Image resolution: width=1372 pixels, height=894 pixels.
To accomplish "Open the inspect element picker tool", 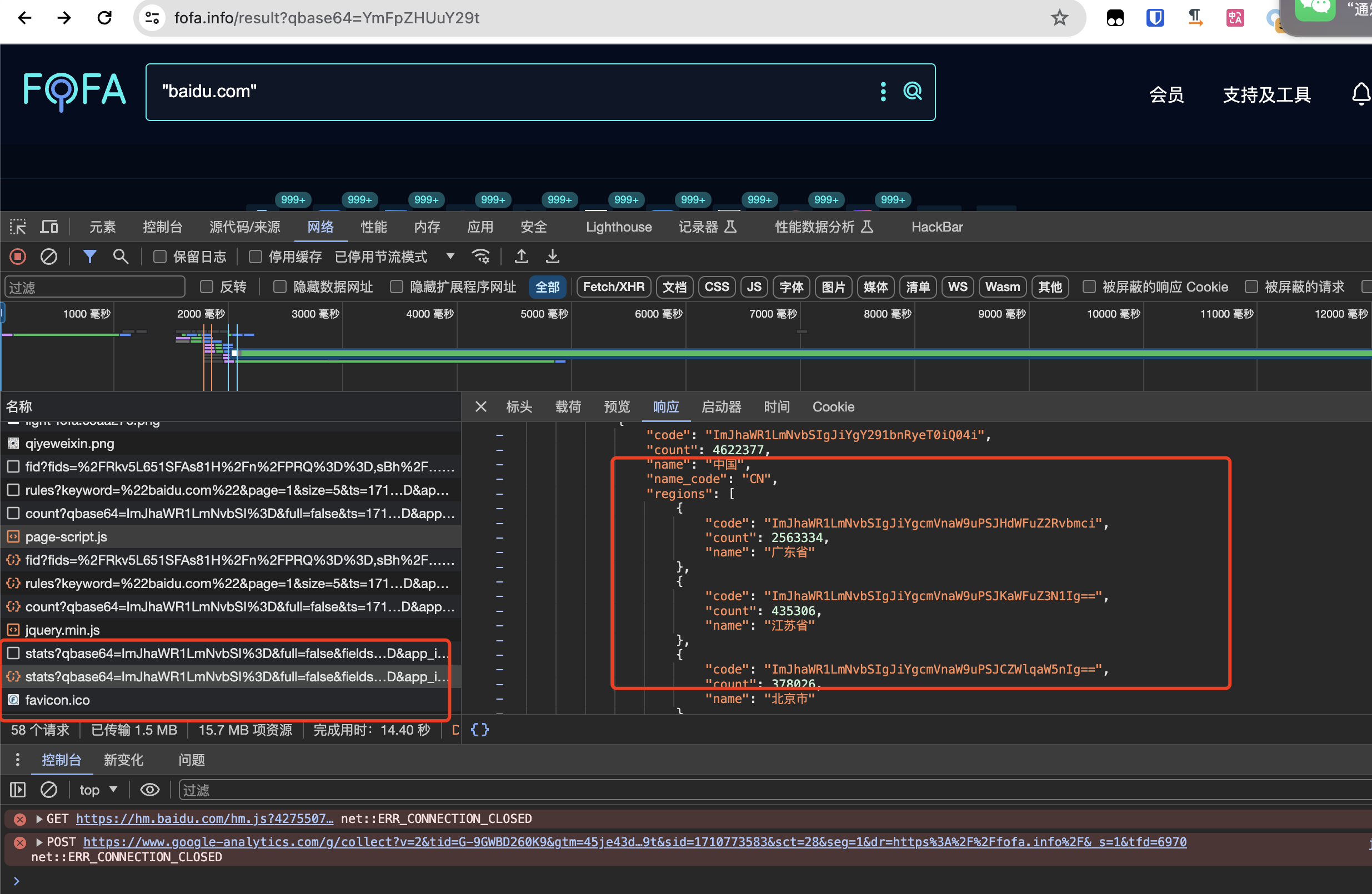I will [x=18, y=227].
